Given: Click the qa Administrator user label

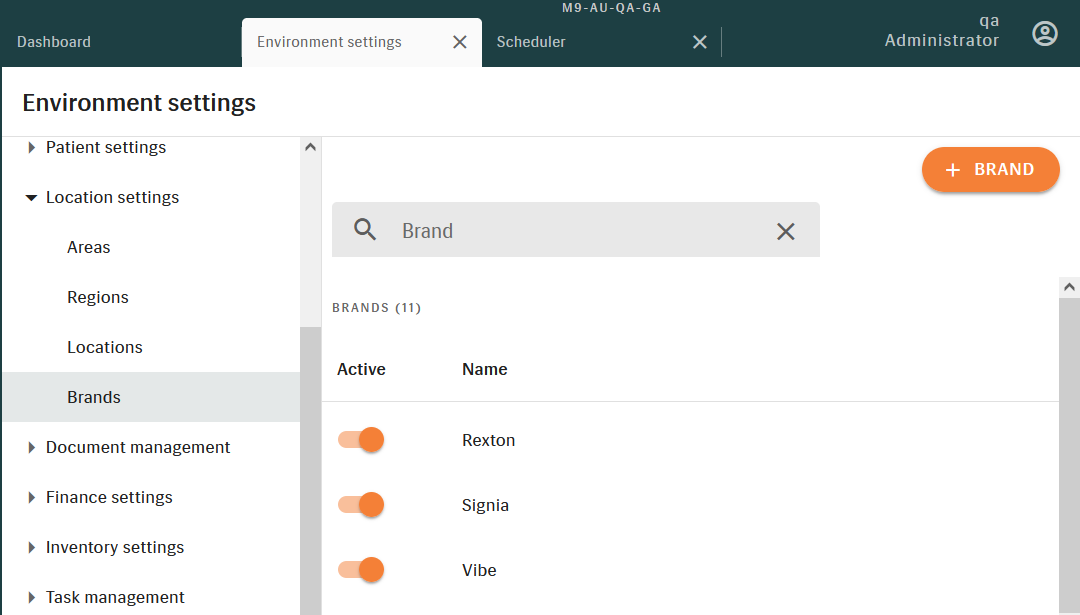Looking at the screenshot, I should pyautogui.click(x=942, y=31).
